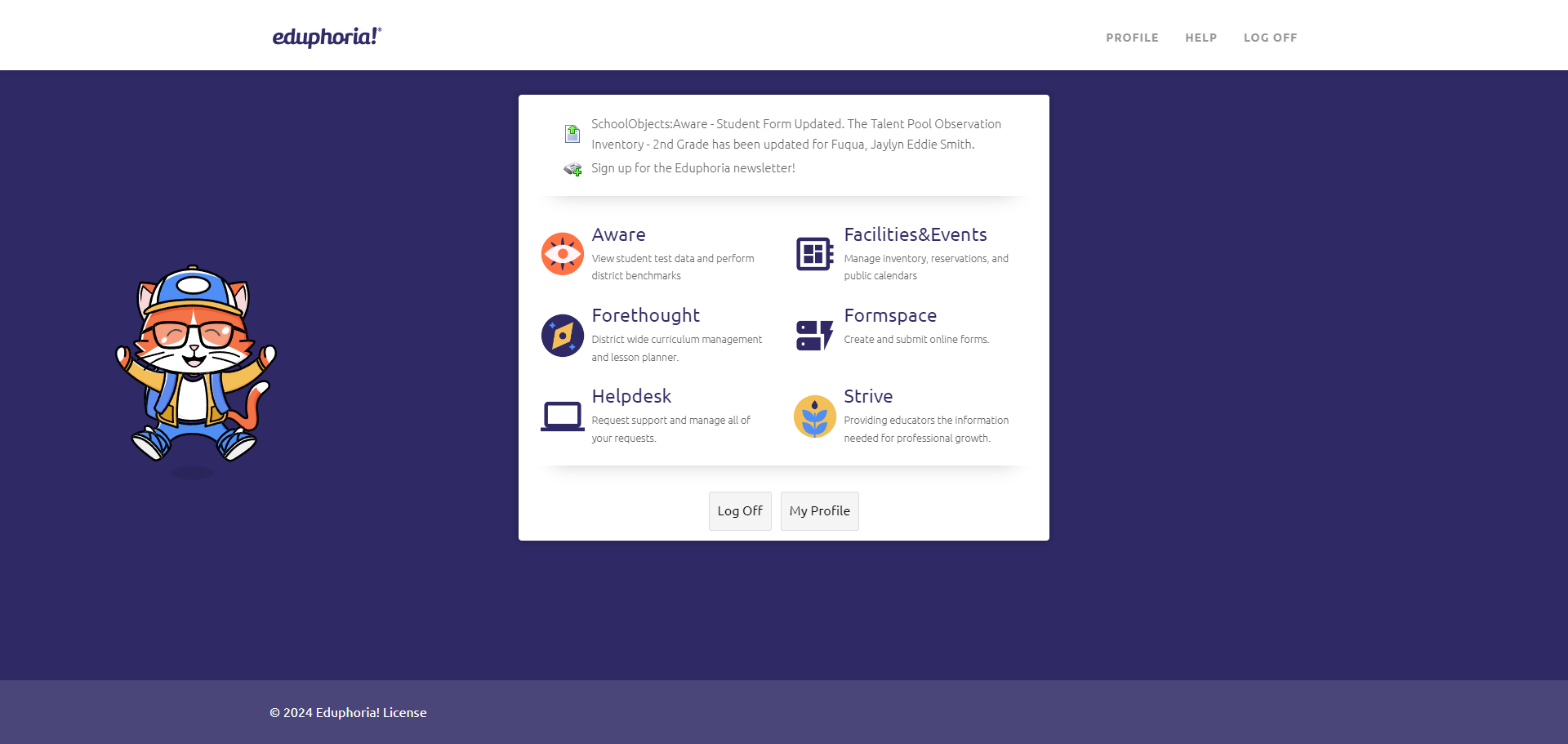The width and height of the screenshot is (1568, 744).
Task: Click the Formspace lightning form icon
Action: pos(814,335)
